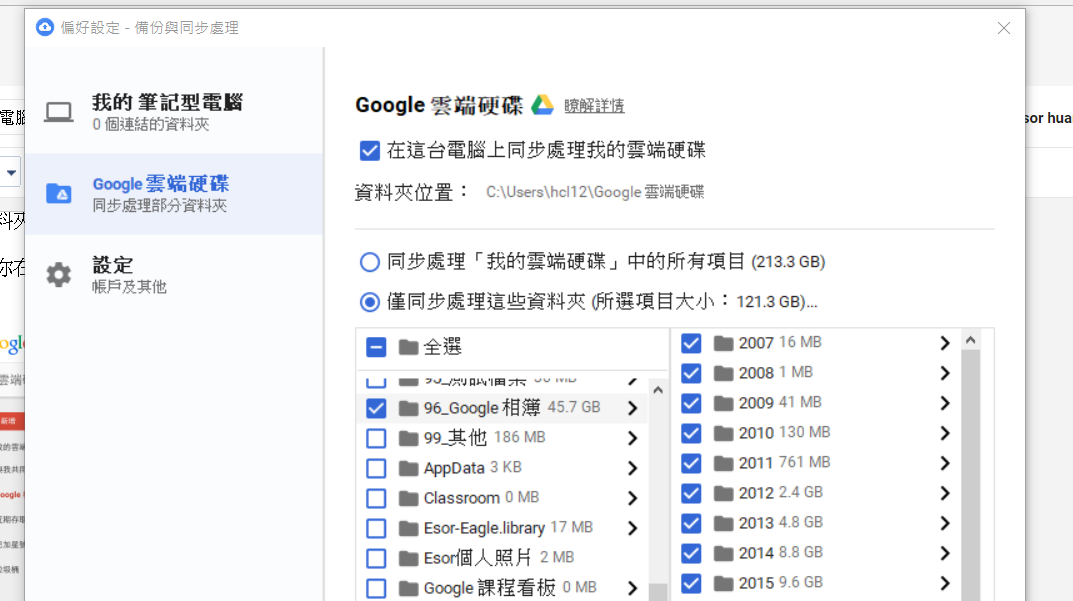
Task: Select the 2009 41 MB folder row
Action: pyautogui.click(x=816, y=403)
